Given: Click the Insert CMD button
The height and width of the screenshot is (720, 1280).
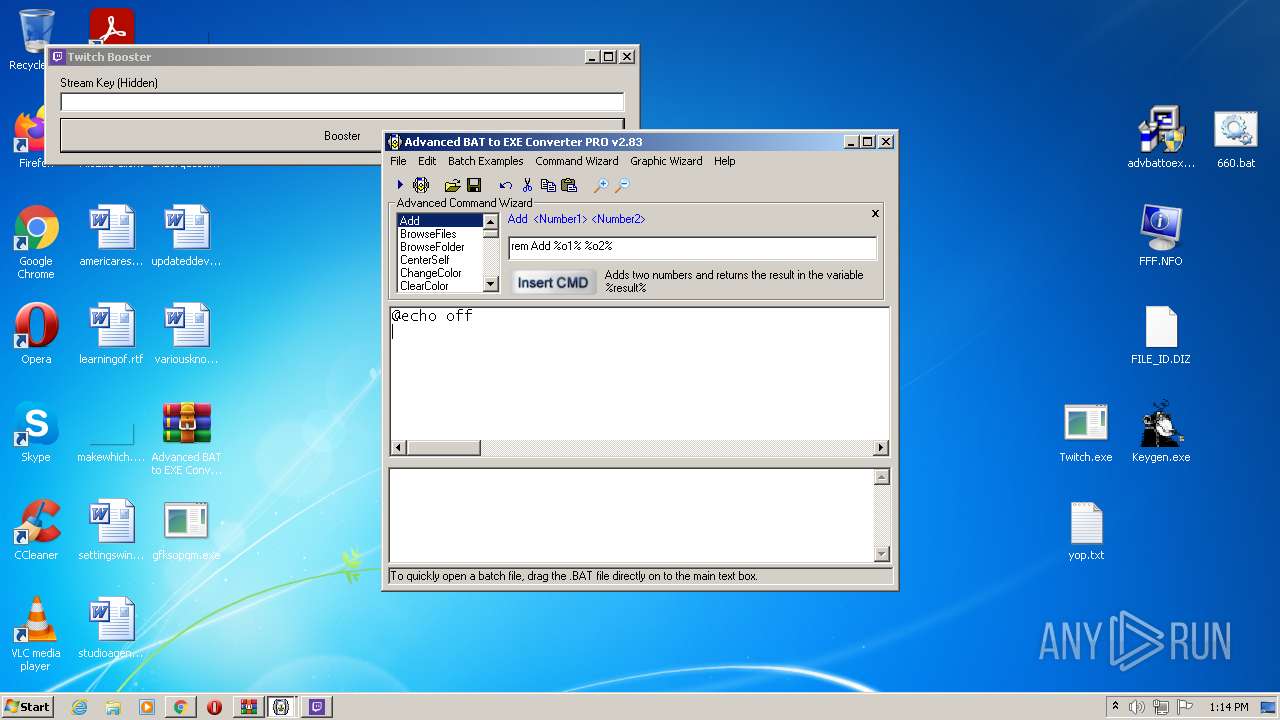Looking at the screenshot, I should click(553, 282).
